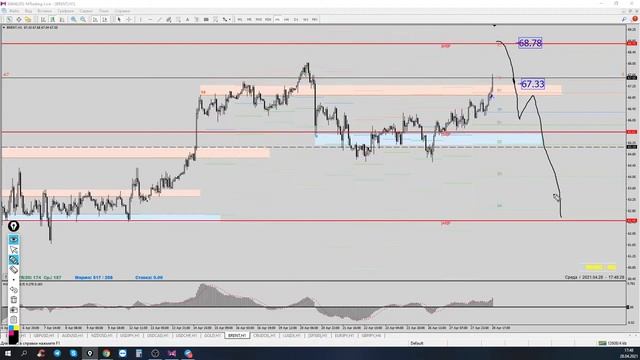Open Google Chrome from the taskbar
Screen dimensions: 640x360
point(106,353)
